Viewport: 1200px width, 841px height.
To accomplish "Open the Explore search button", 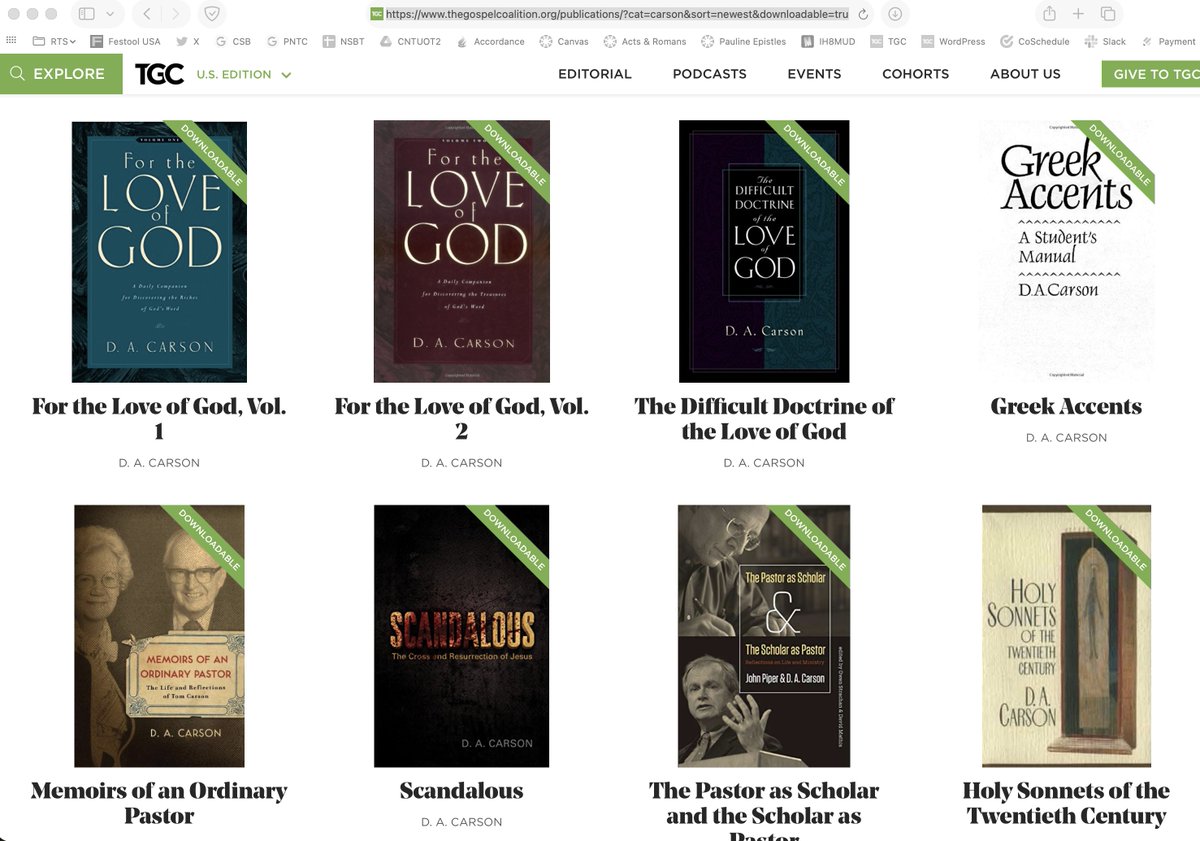I will tap(61, 74).
